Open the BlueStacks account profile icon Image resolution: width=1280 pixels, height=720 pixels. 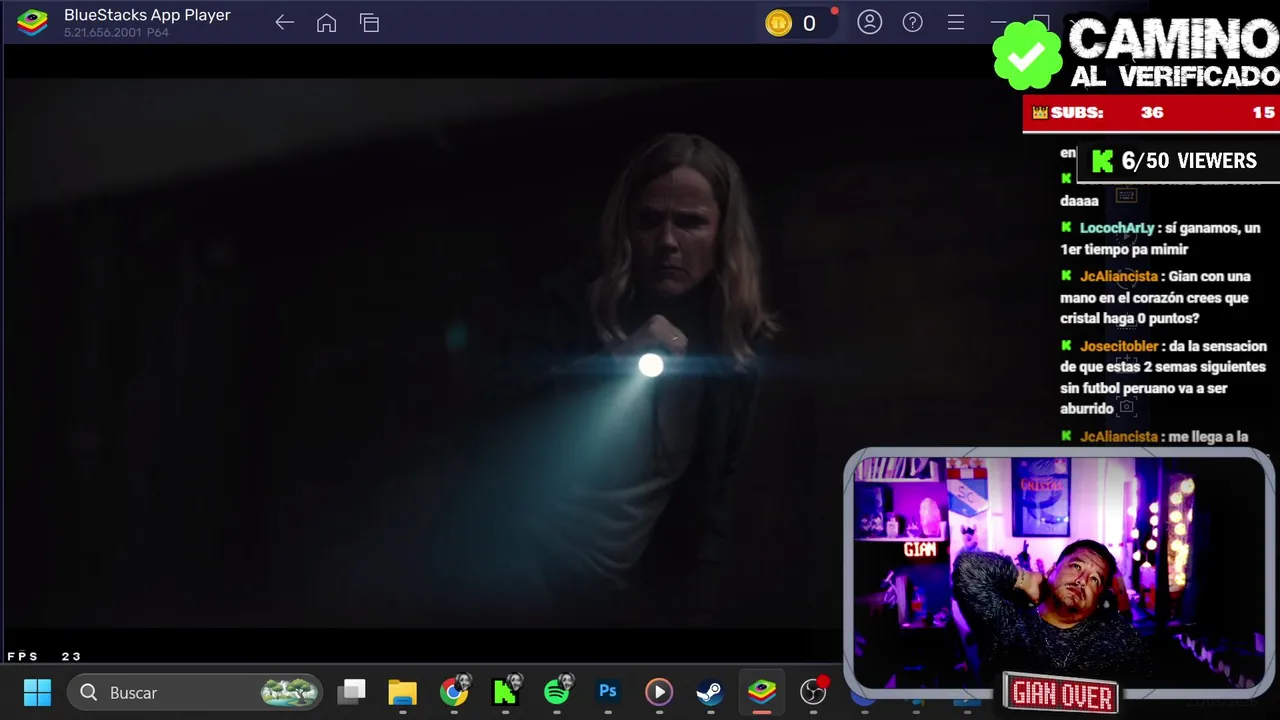tap(869, 22)
